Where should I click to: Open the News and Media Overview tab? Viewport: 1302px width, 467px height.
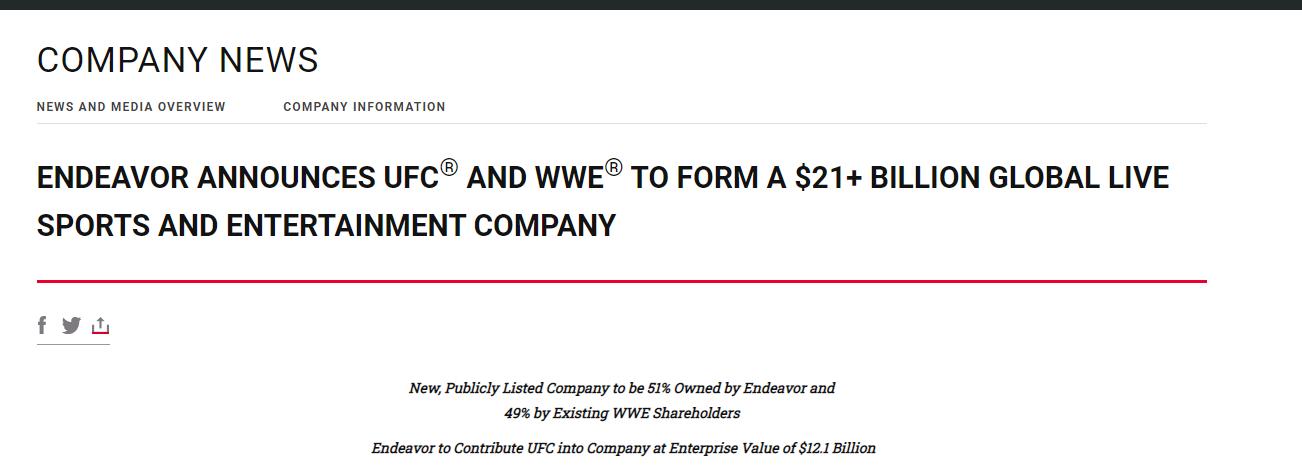[x=131, y=107]
